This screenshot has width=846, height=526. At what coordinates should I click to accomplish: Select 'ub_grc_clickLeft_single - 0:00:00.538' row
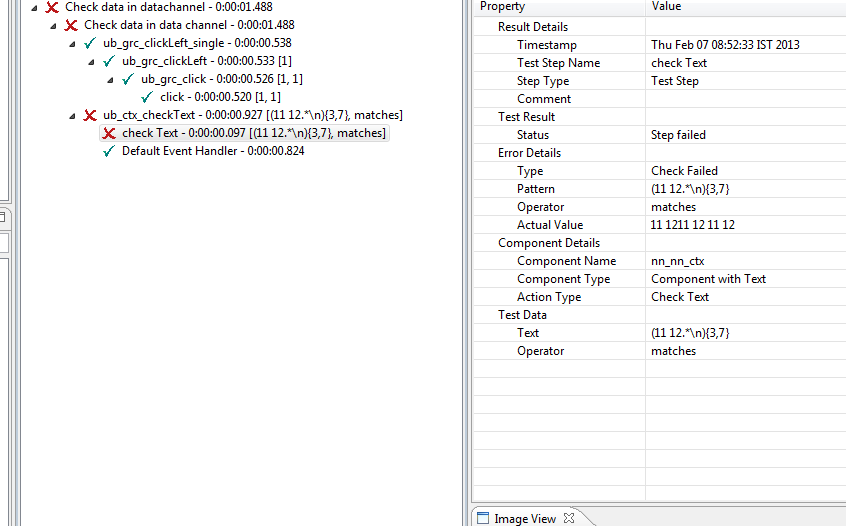(197, 43)
